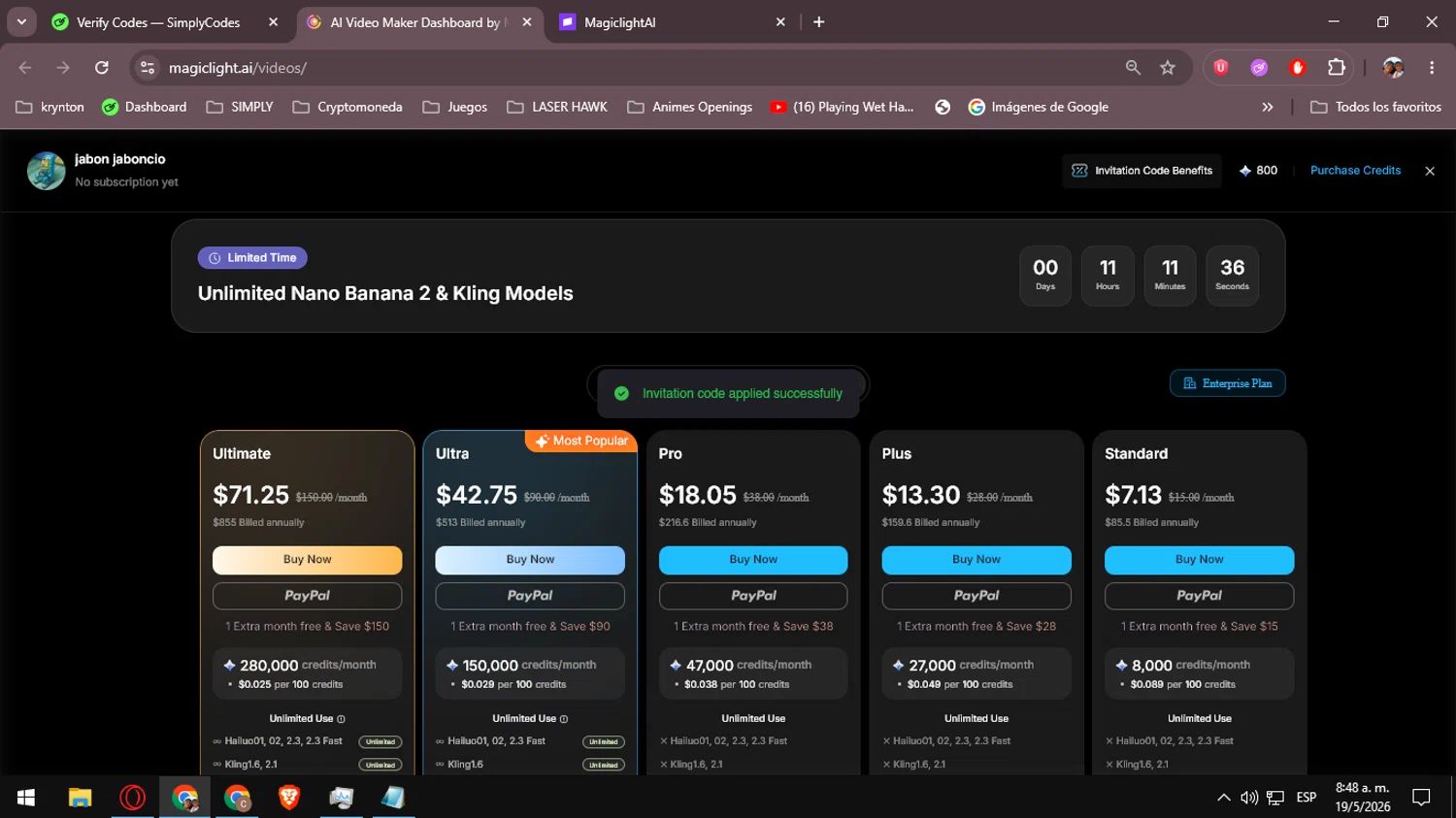The height and width of the screenshot is (818, 1456).
Task: Click the Most Popular badge
Action: tap(580, 441)
